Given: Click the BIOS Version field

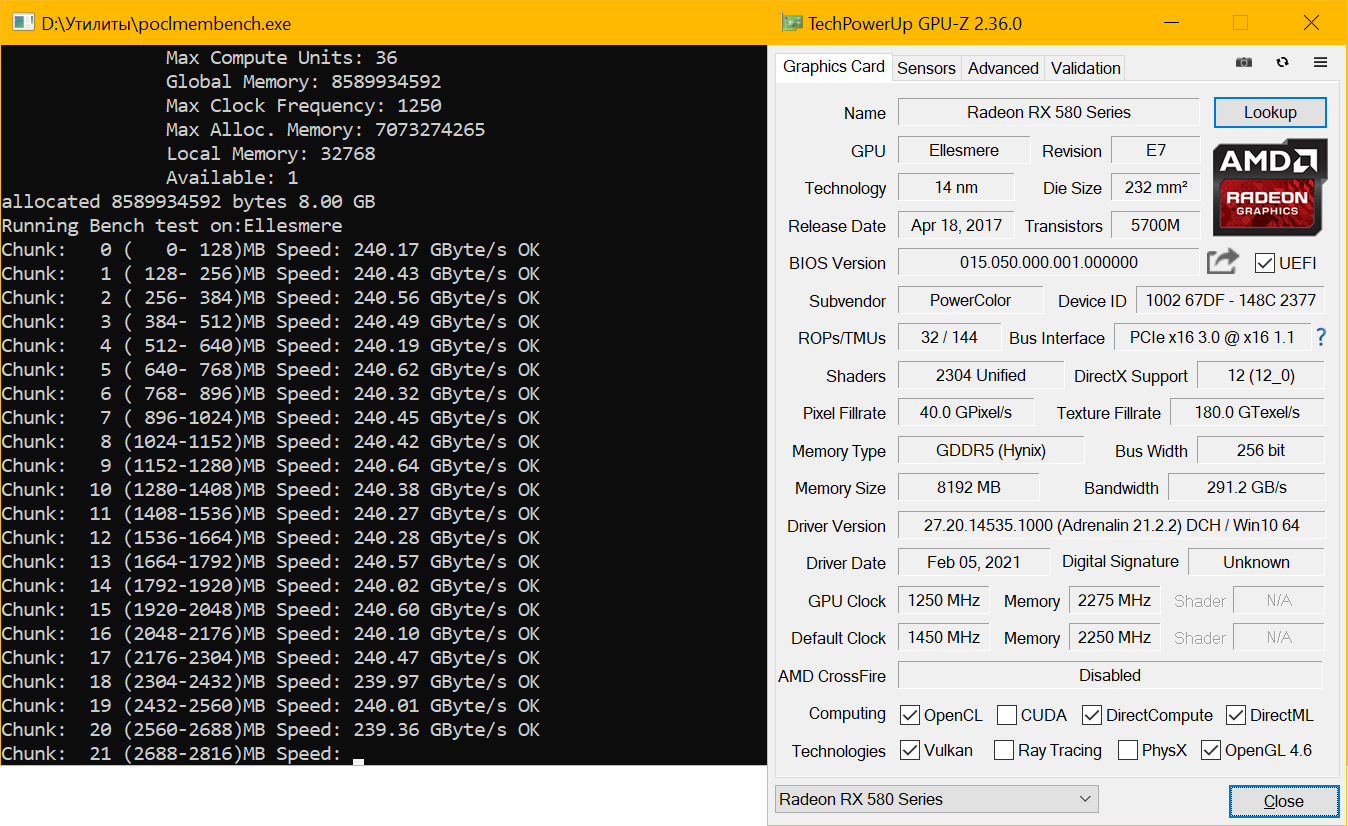Looking at the screenshot, I should click(x=1048, y=263).
